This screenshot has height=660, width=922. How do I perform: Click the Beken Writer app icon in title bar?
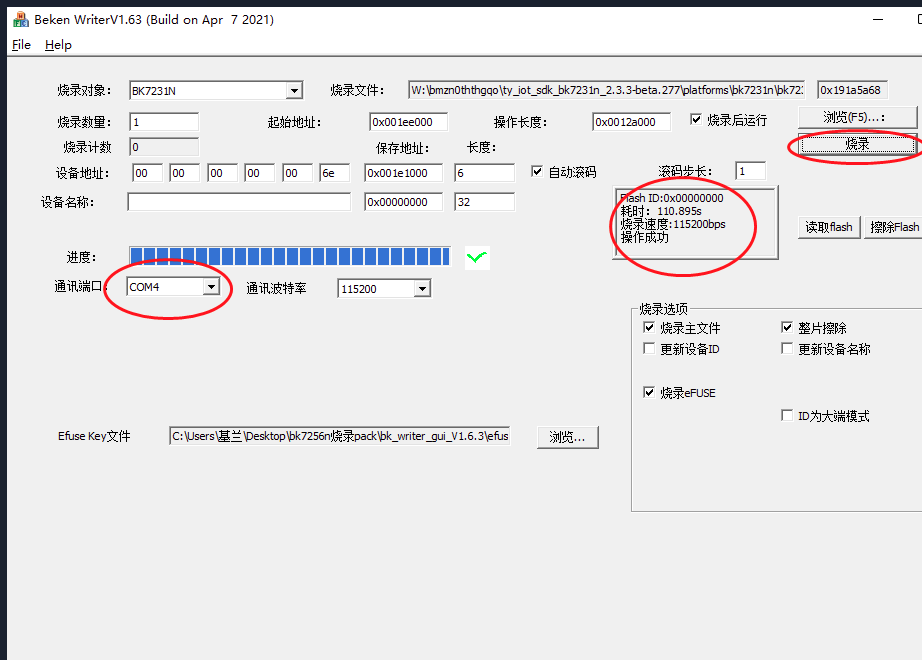[x=21, y=19]
